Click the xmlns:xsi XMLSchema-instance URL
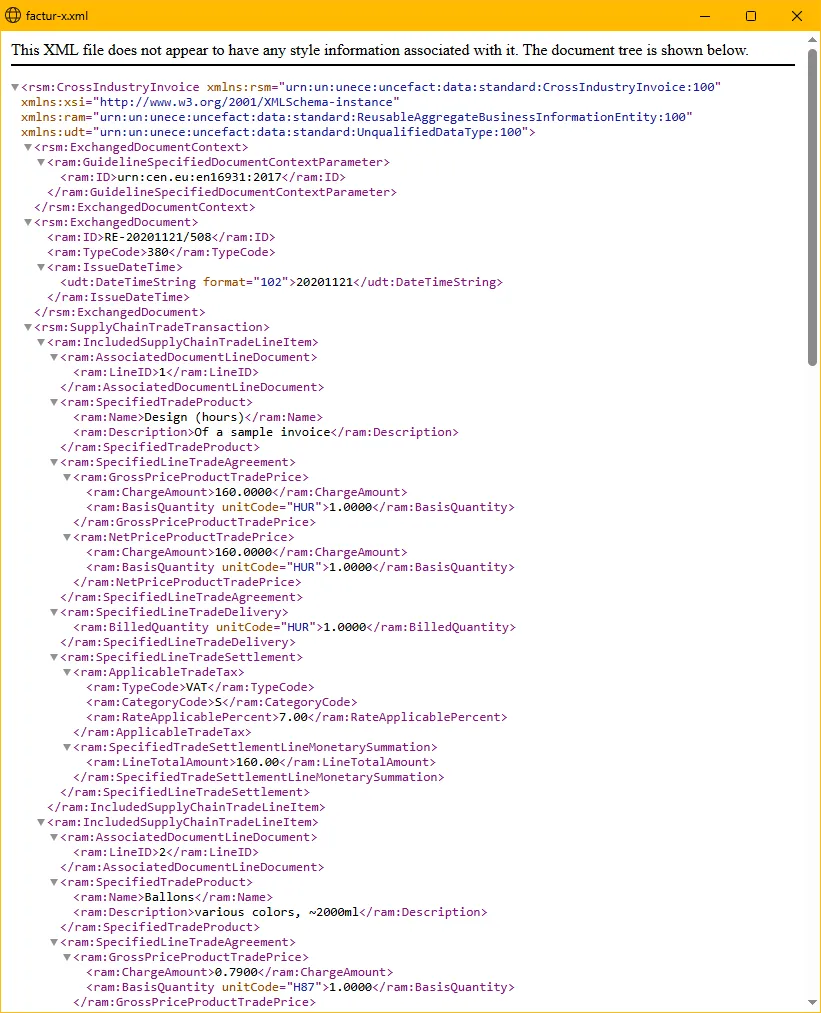 point(246,102)
